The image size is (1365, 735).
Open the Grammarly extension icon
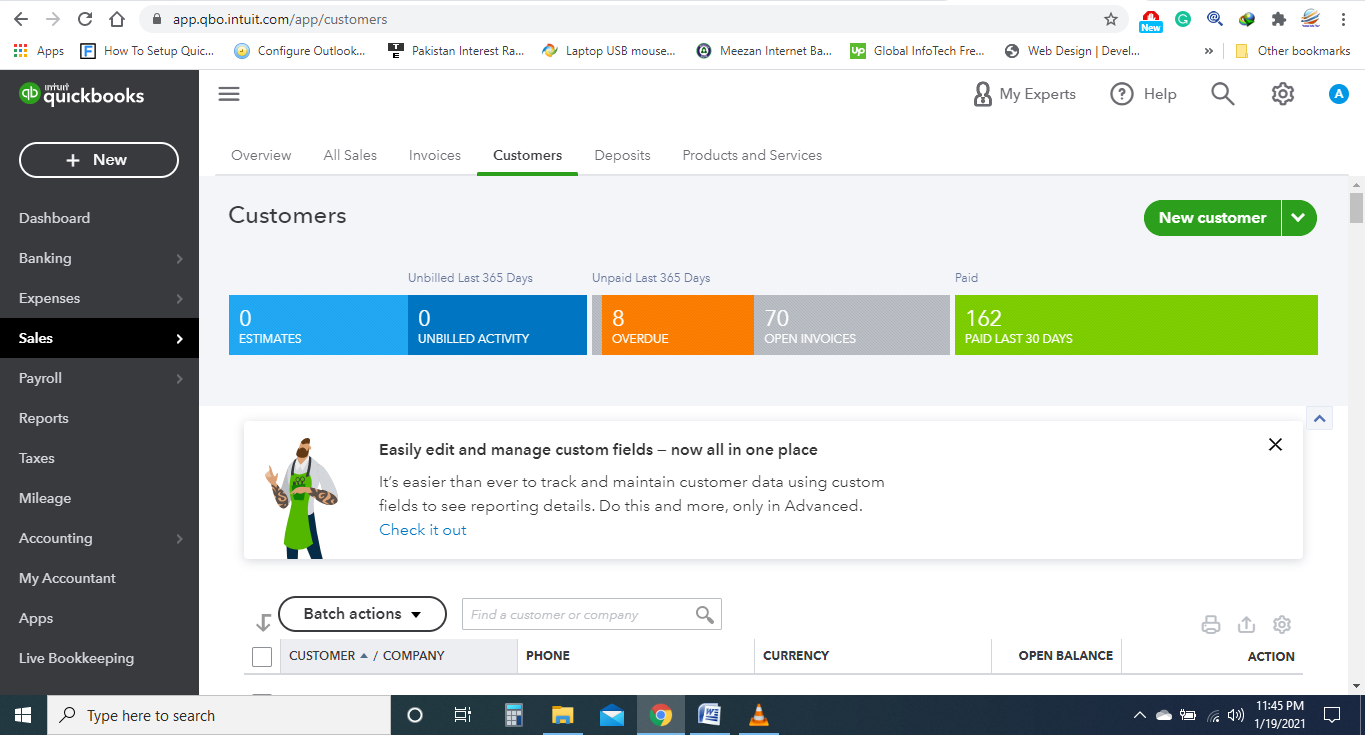click(x=1183, y=19)
